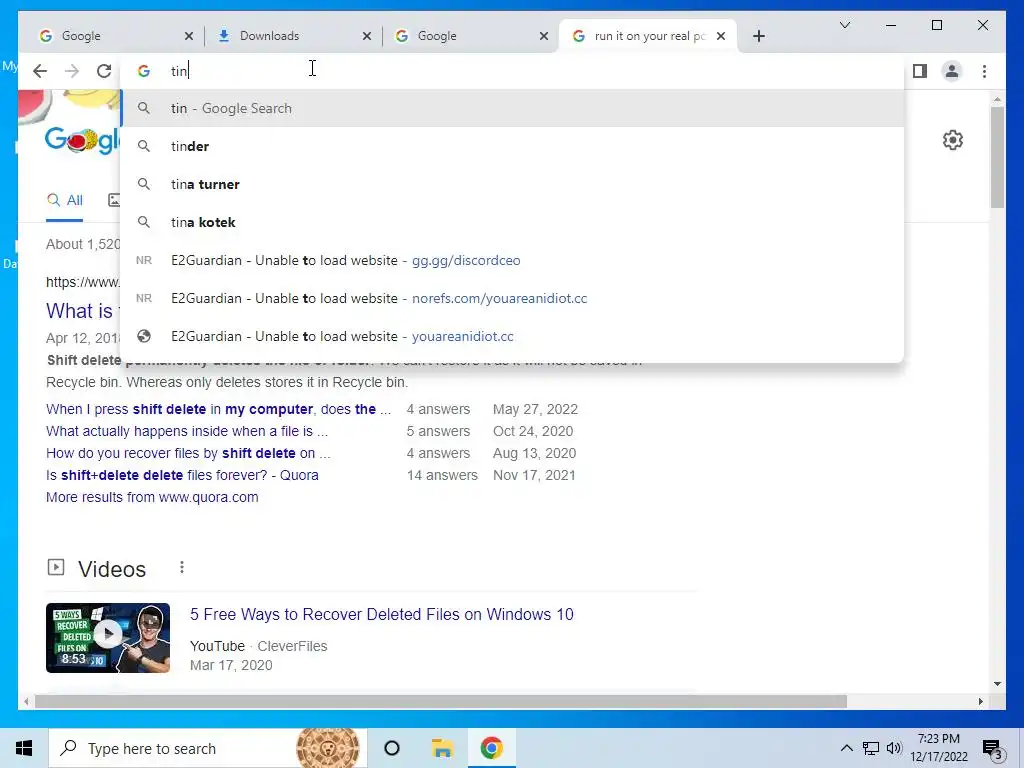The width and height of the screenshot is (1024, 768).
Task: Choose the 'tina kotek' search suggestion
Action: (513, 222)
